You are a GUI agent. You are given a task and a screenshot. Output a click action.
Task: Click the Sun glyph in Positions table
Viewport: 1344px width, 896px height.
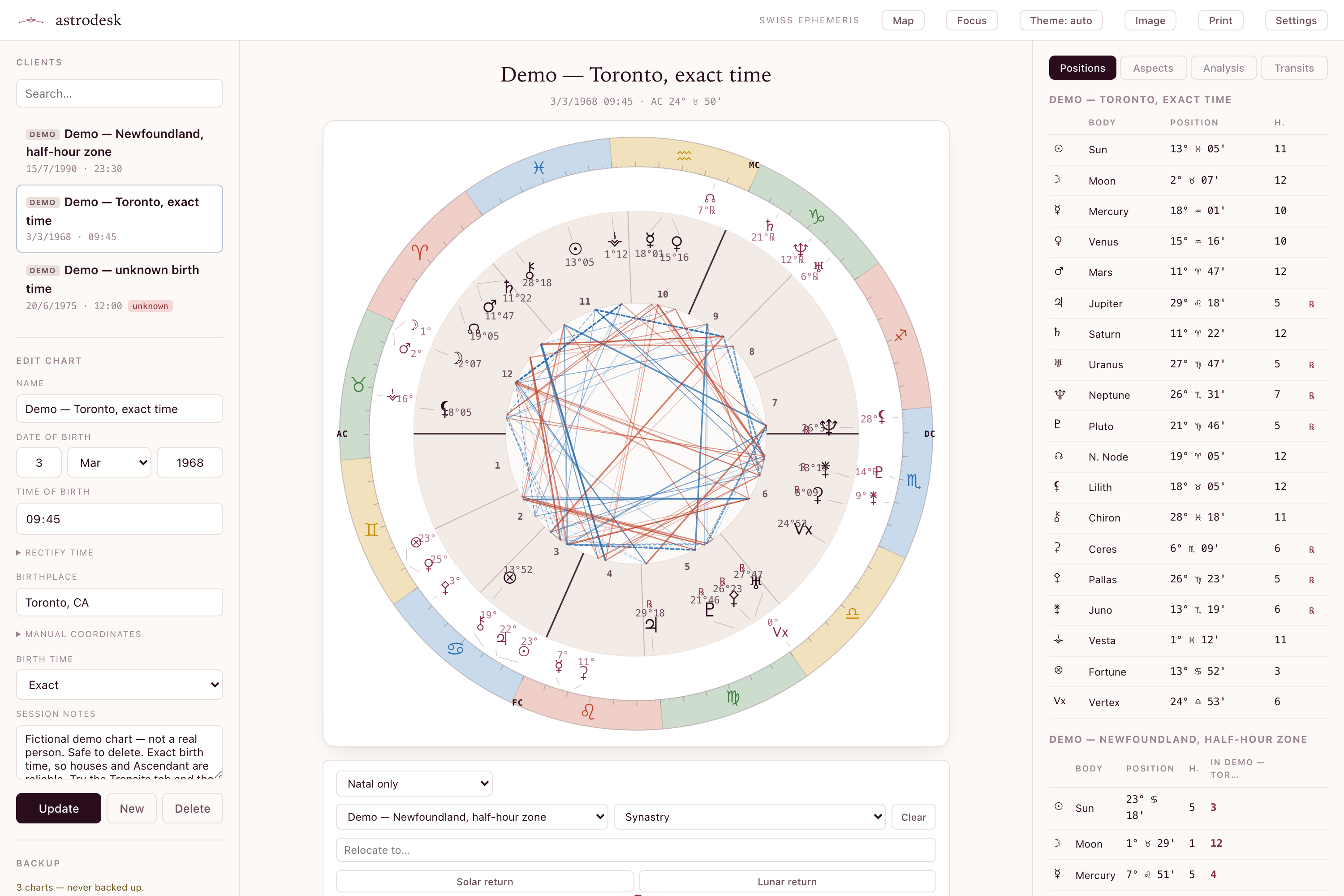pyautogui.click(x=1058, y=149)
